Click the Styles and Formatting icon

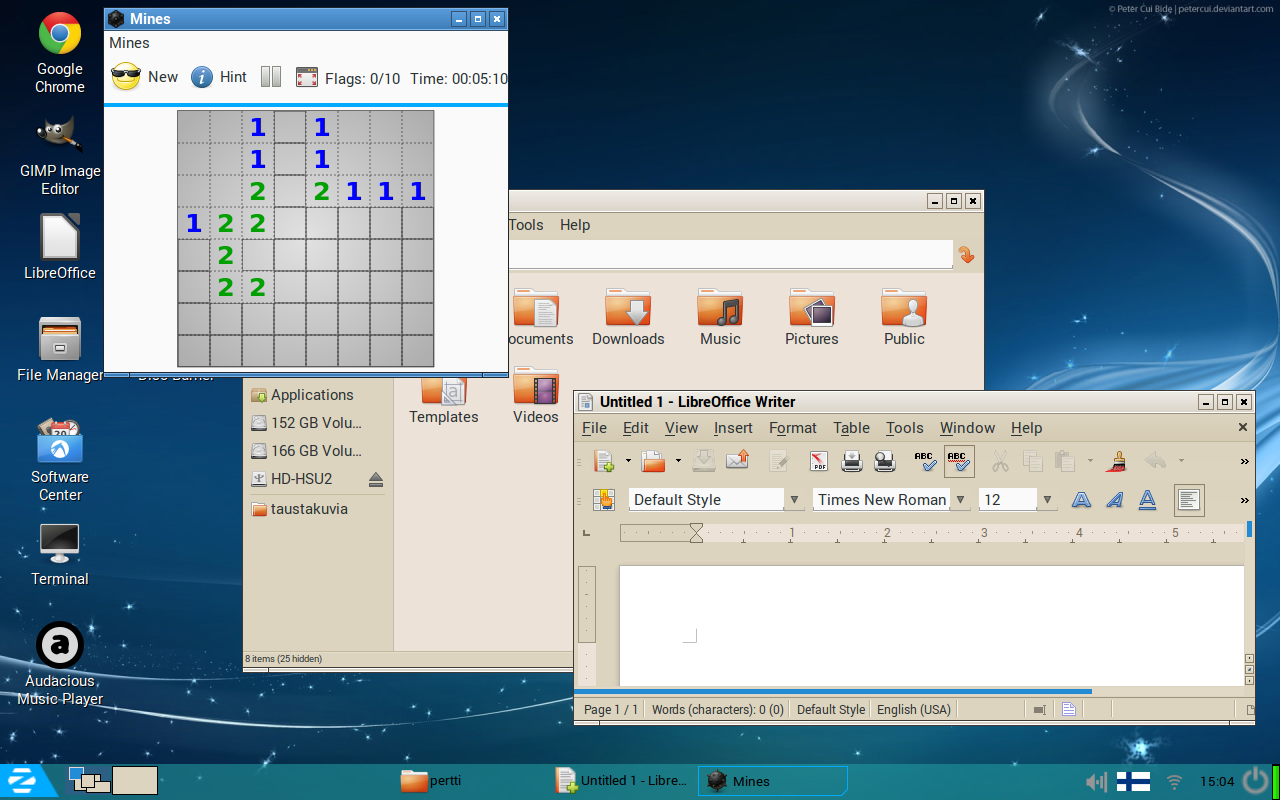point(603,500)
